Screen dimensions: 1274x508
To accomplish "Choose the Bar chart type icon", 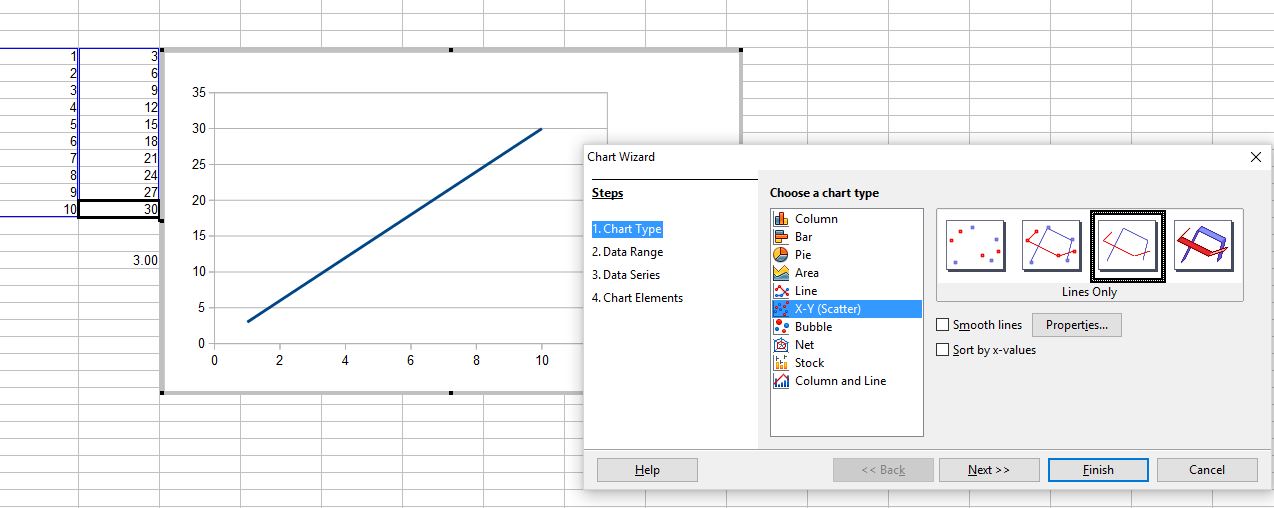I will 782,237.
